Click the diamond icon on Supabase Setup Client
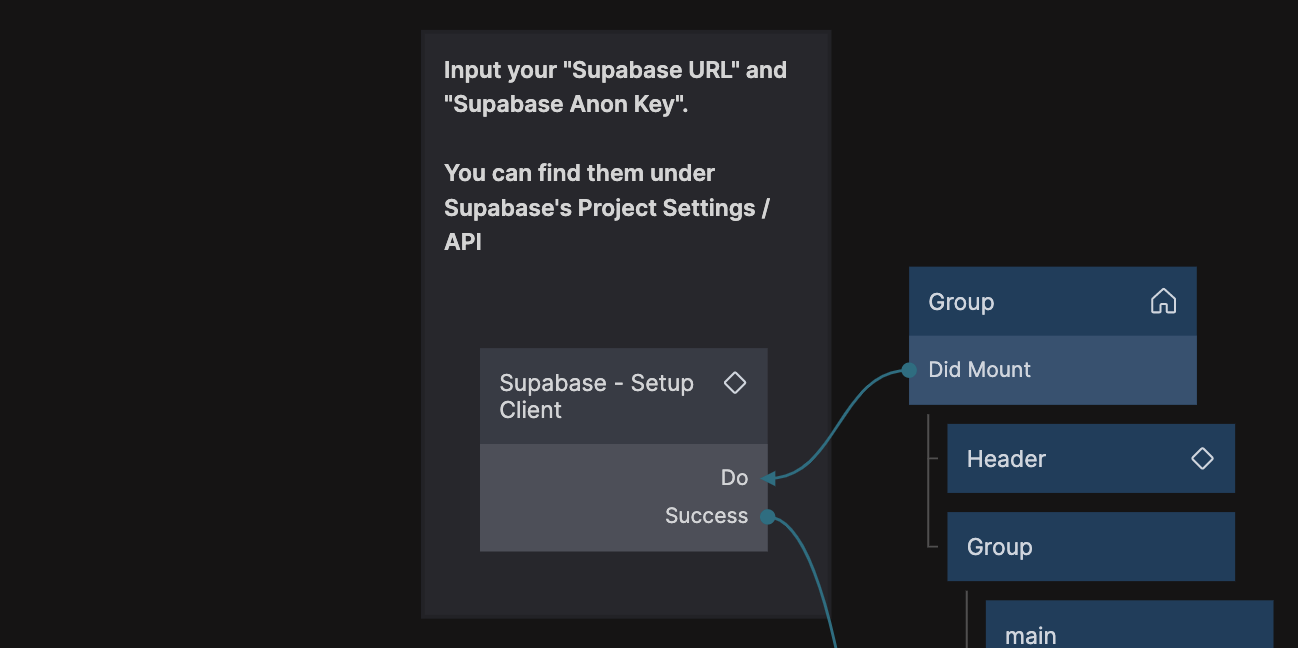Image resolution: width=1298 pixels, height=648 pixels. (x=735, y=383)
